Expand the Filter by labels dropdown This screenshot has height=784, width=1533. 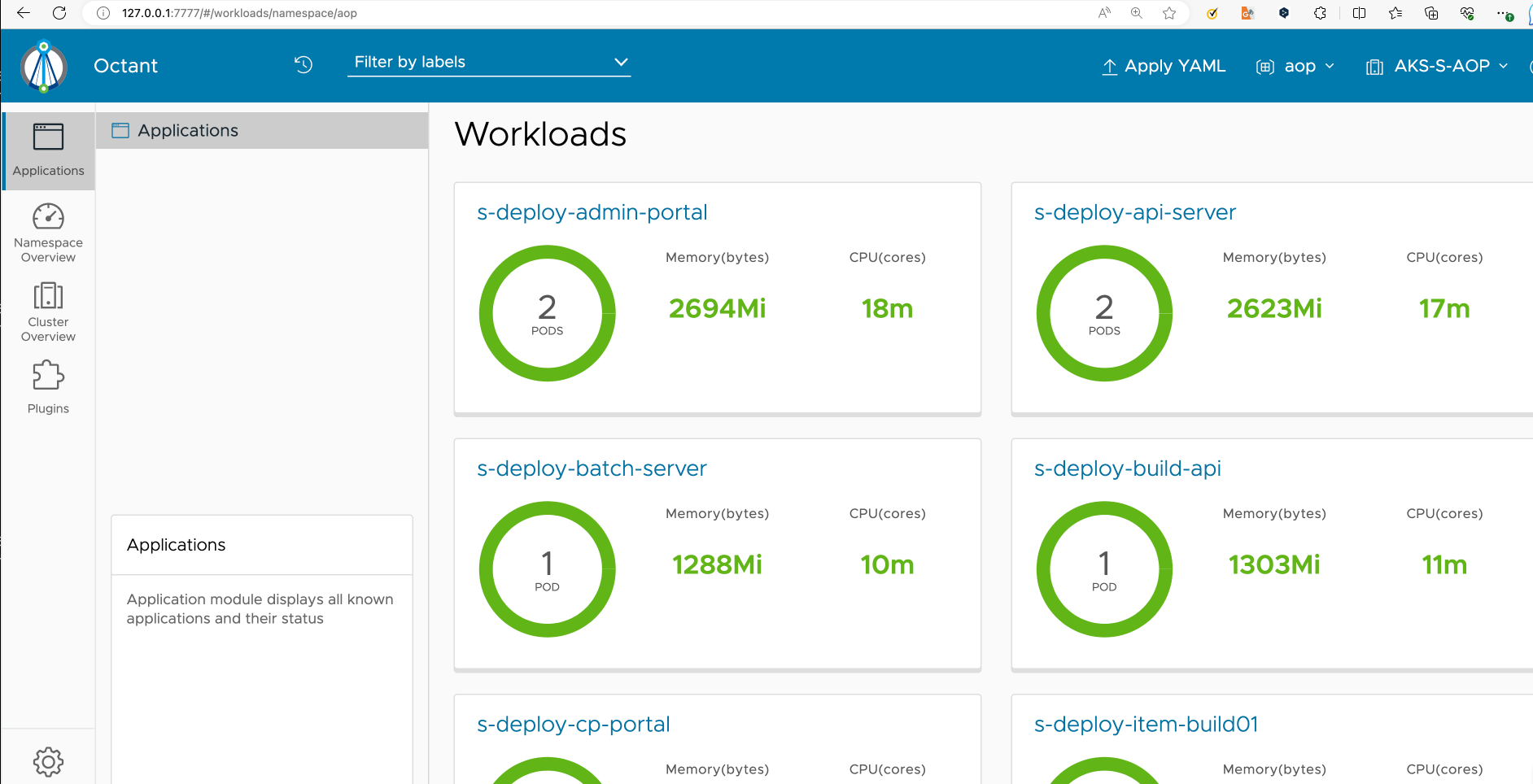489,63
